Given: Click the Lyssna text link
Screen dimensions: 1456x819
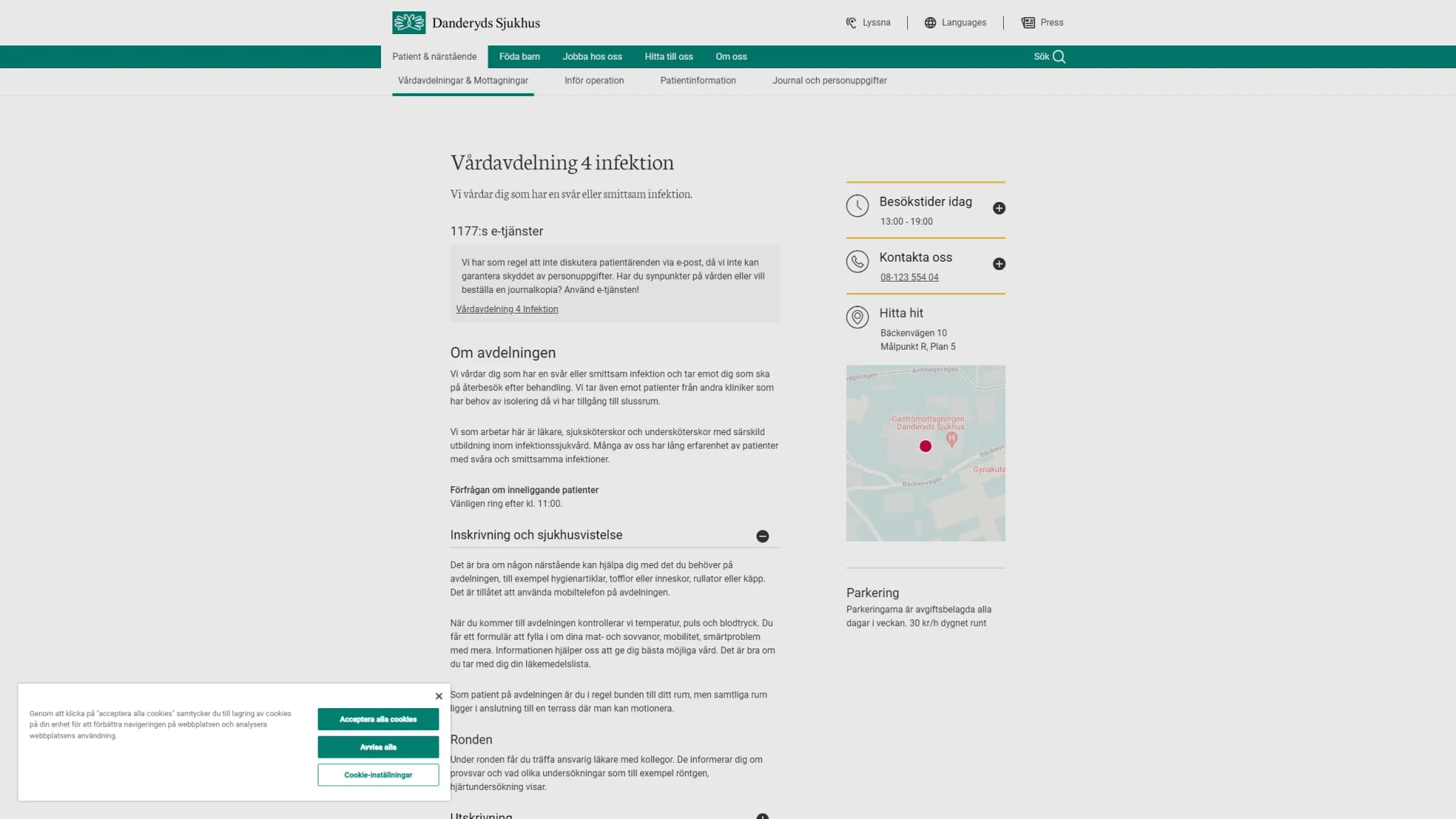Looking at the screenshot, I should (x=877, y=23).
